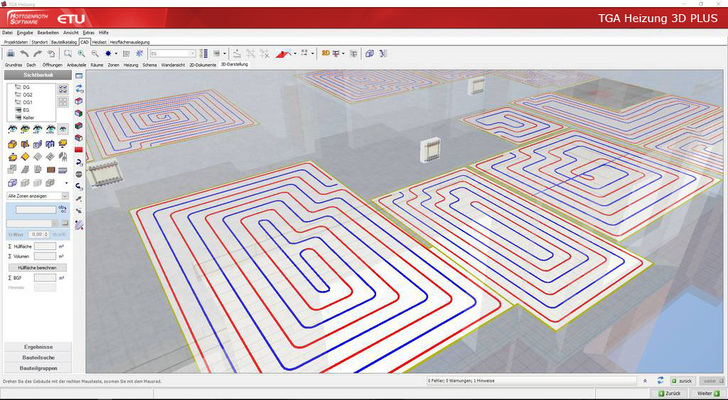728x400 pixels.
Task: Open the Extras menu
Action: (89, 33)
